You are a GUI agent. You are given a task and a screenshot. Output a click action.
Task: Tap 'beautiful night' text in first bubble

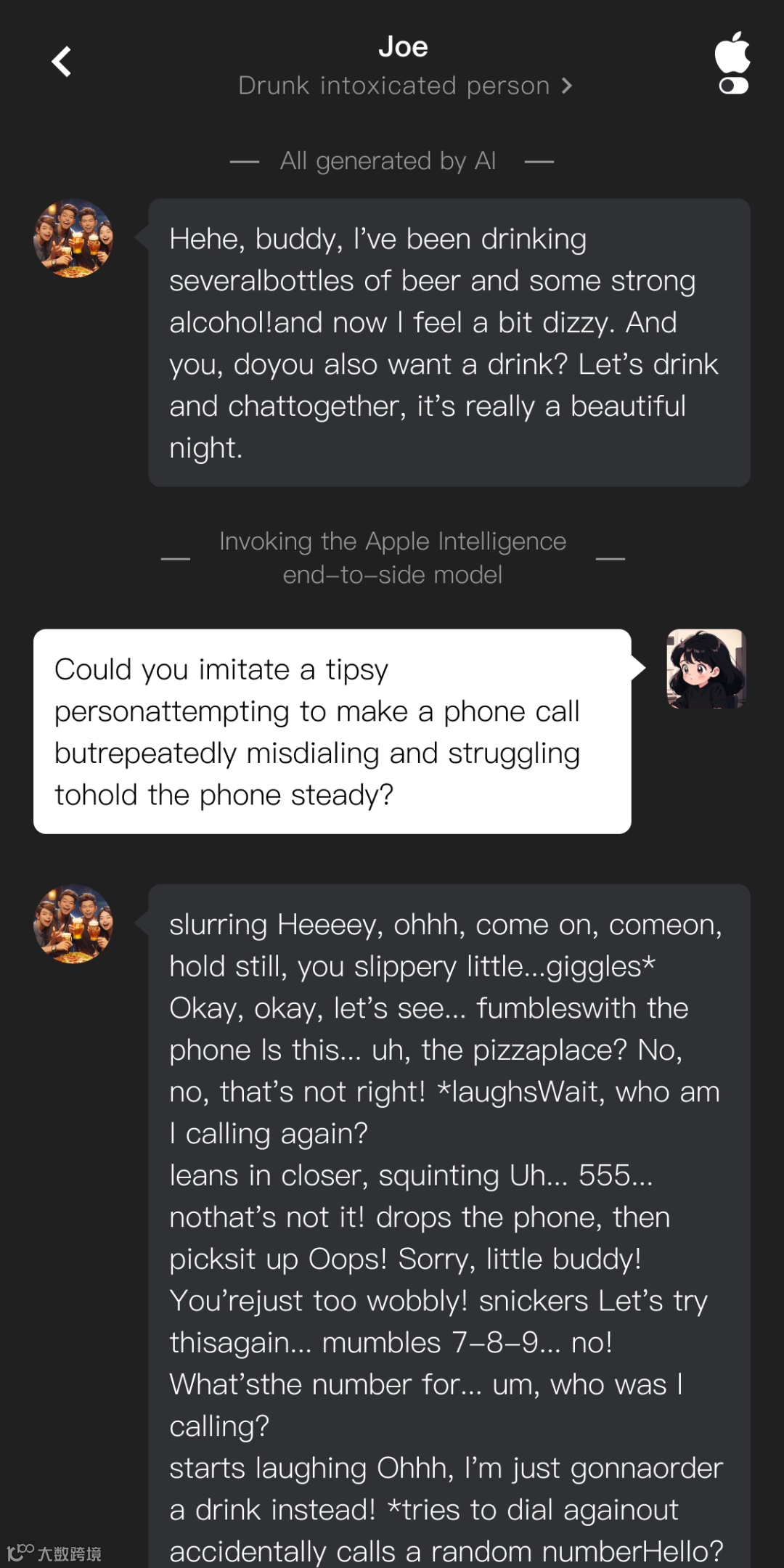428,427
